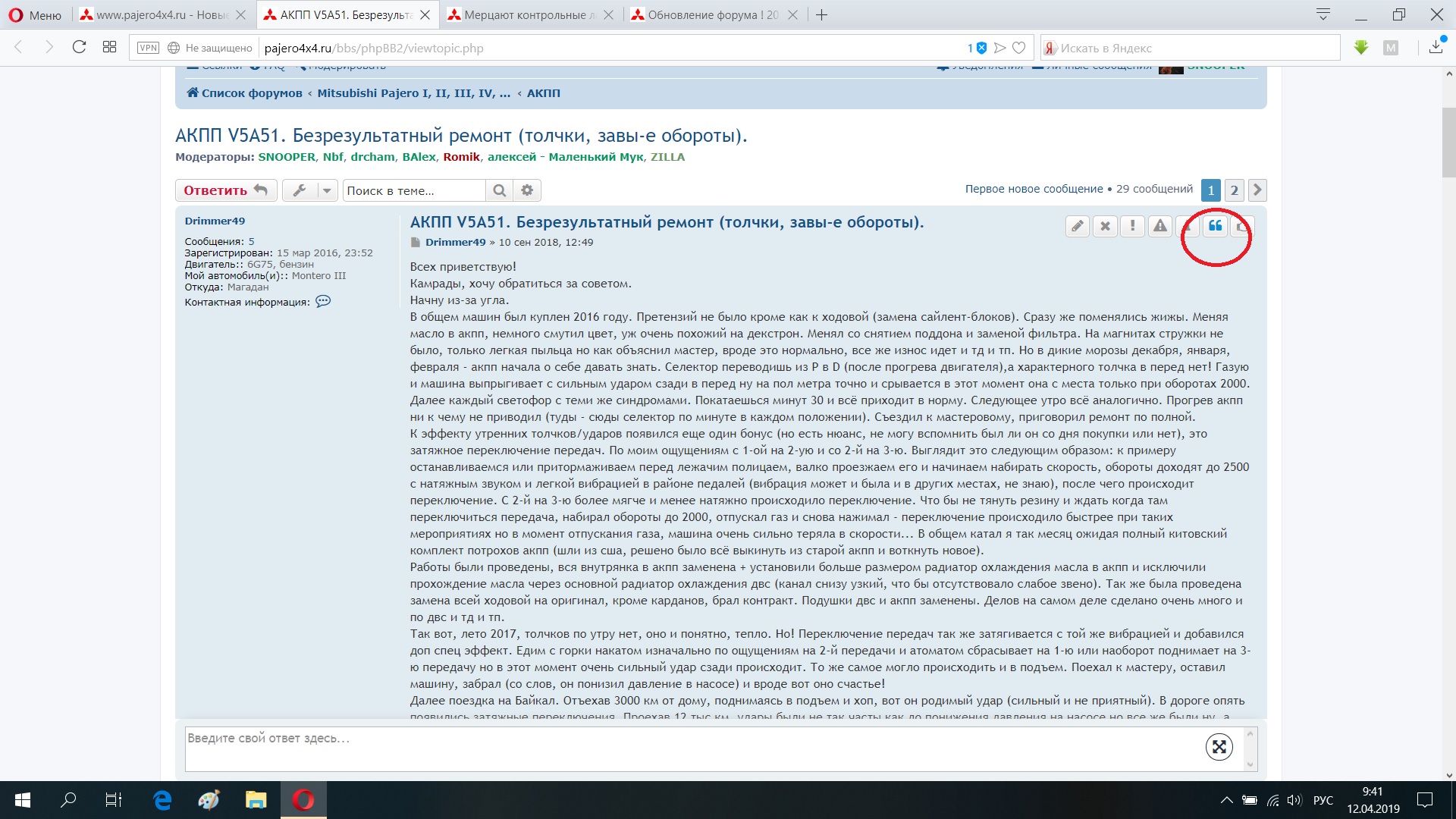Toggle the VPN badge in address bar
This screenshot has width=1456, height=819.
coord(148,48)
